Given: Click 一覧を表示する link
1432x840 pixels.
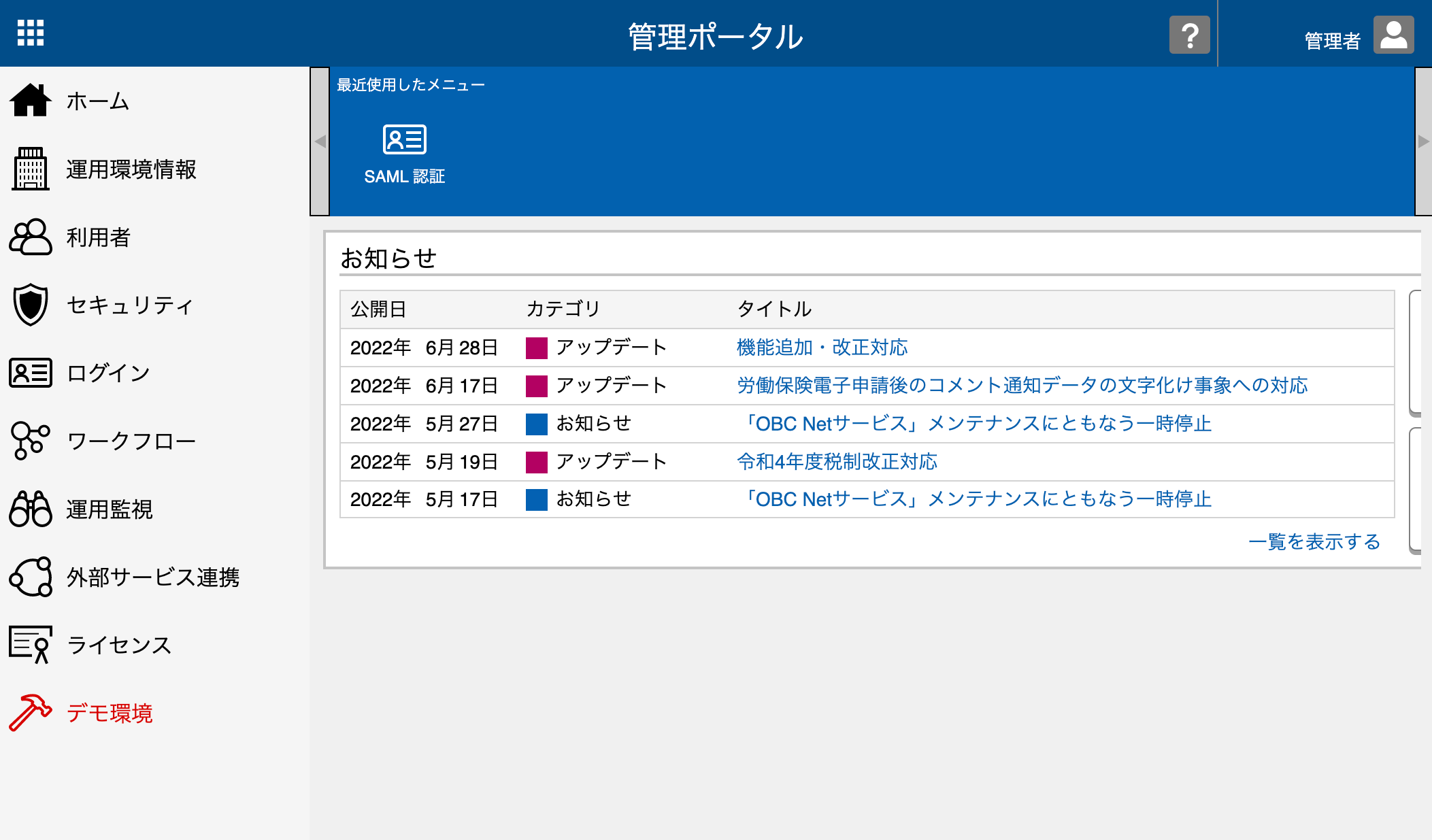Looking at the screenshot, I should [1314, 542].
